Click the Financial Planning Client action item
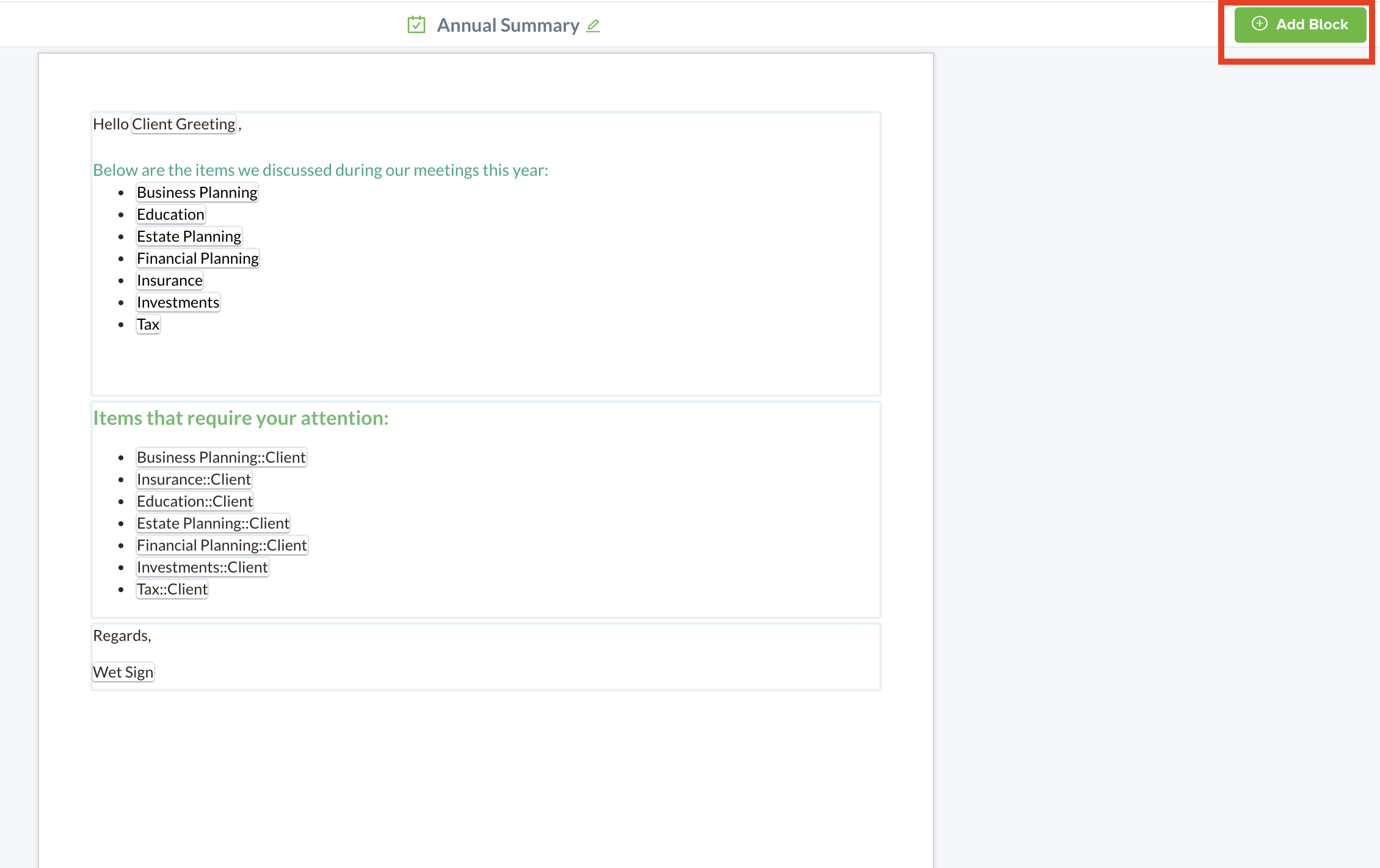The image size is (1380, 868). coord(222,545)
